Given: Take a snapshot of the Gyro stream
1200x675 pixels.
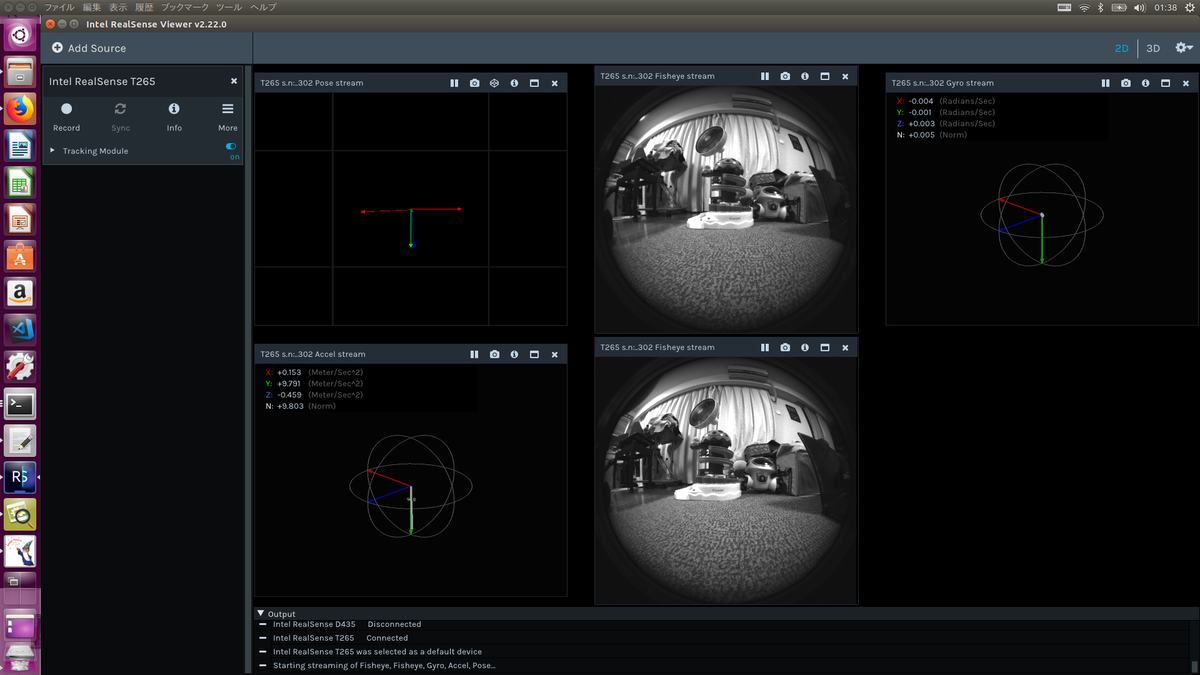Looking at the screenshot, I should pyautogui.click(x=1126, y=83).
